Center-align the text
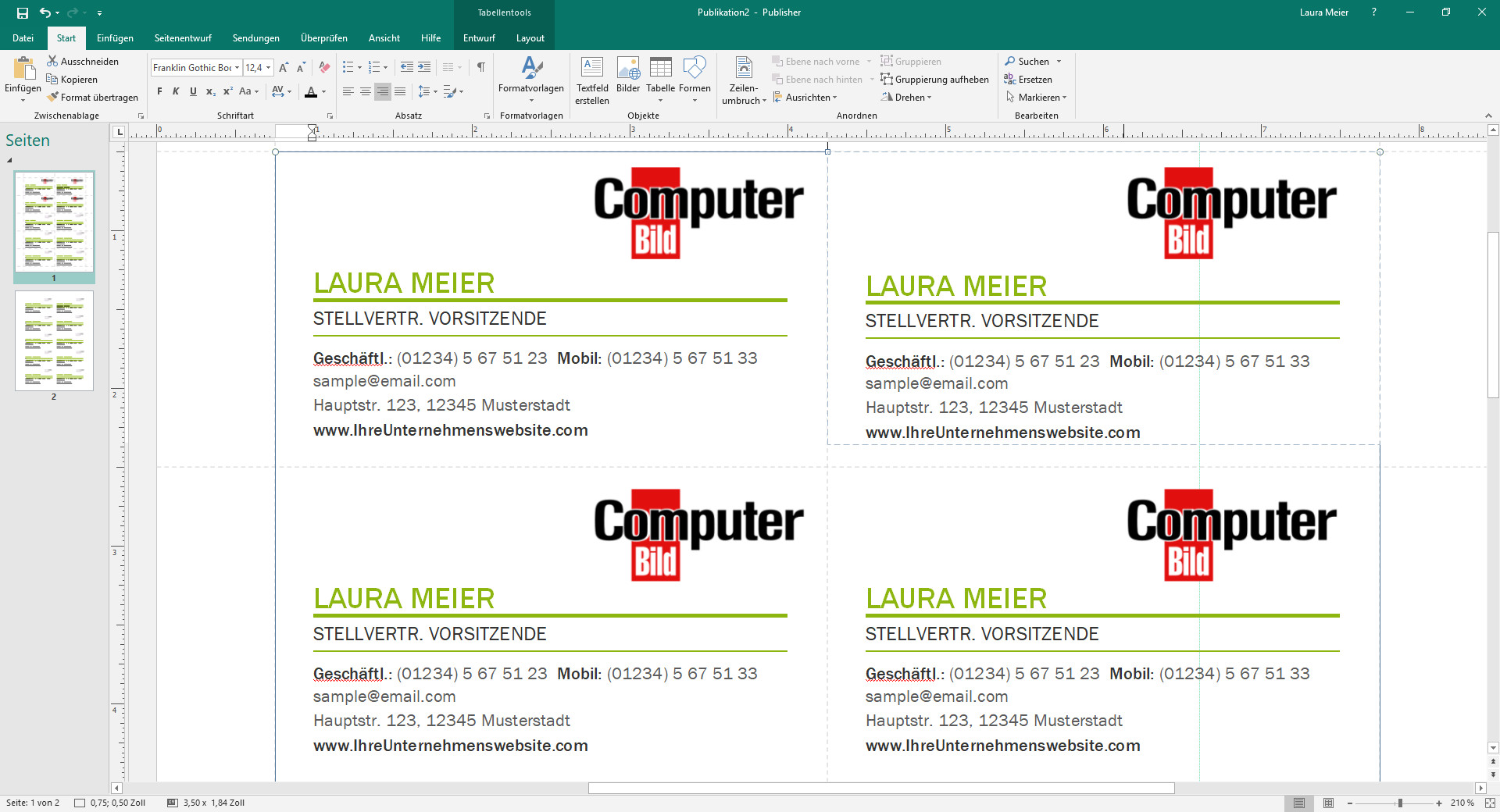The width and height of the screenshot is (1500, 812). (x=366, y=91)
